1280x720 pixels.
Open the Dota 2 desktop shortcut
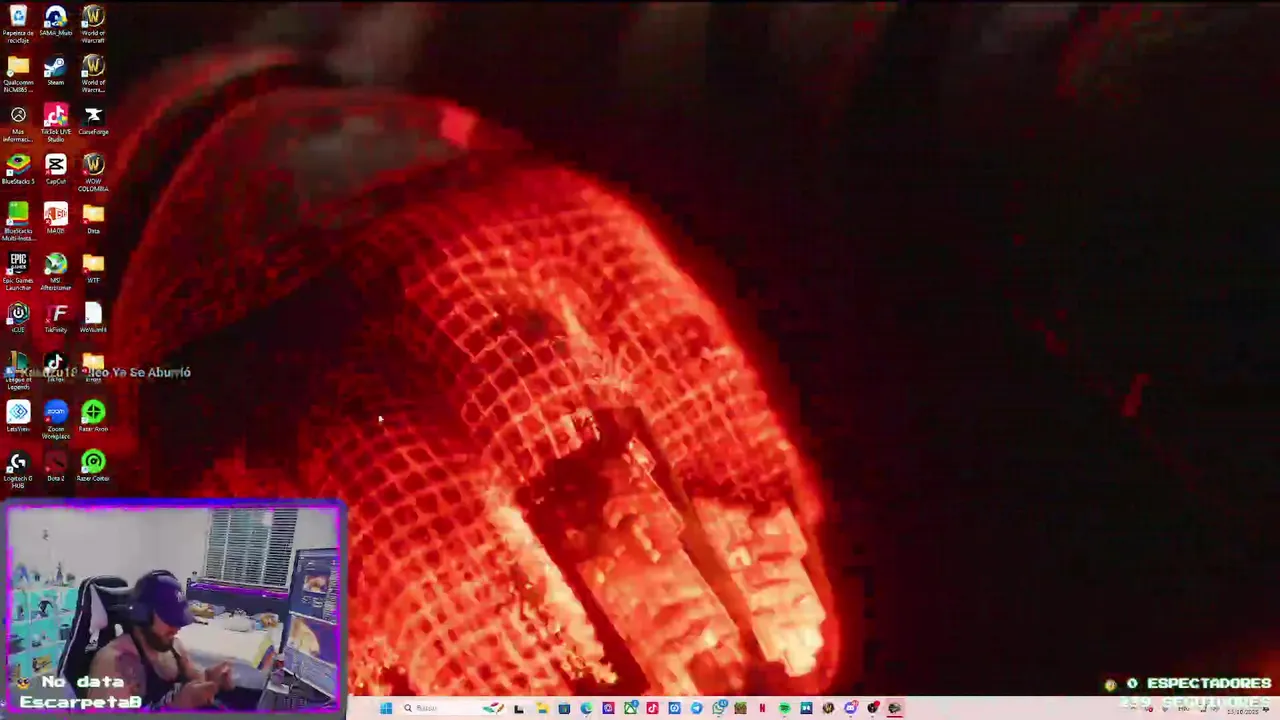(55, 465)
